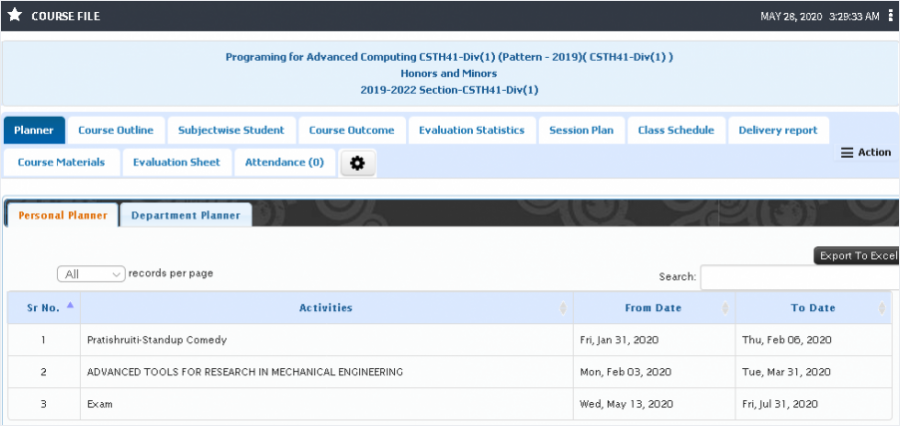Open the Evaluation Statistics tab

pos(472,130)
